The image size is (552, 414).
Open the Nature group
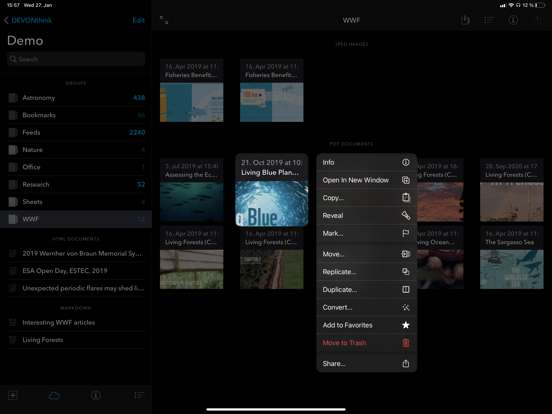click(76, 150)
